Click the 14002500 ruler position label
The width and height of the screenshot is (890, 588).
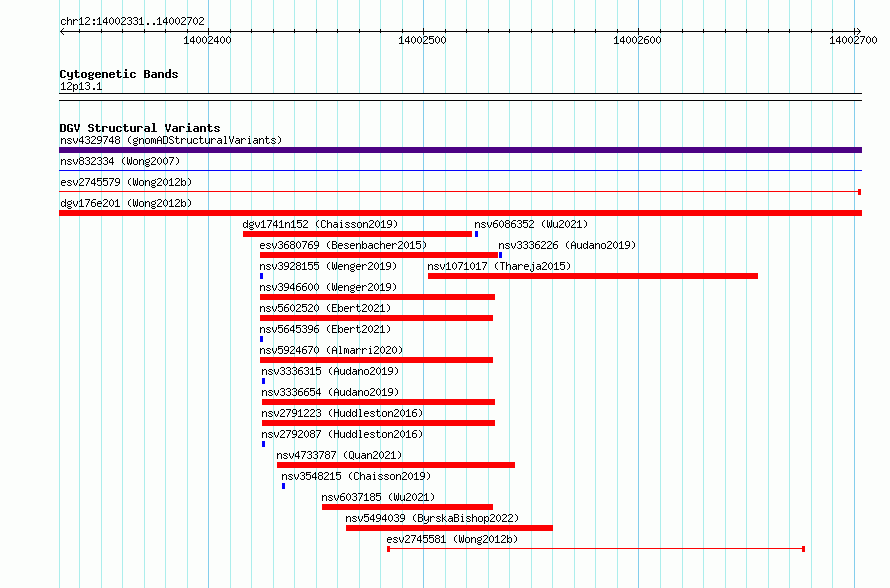point(422,40)
